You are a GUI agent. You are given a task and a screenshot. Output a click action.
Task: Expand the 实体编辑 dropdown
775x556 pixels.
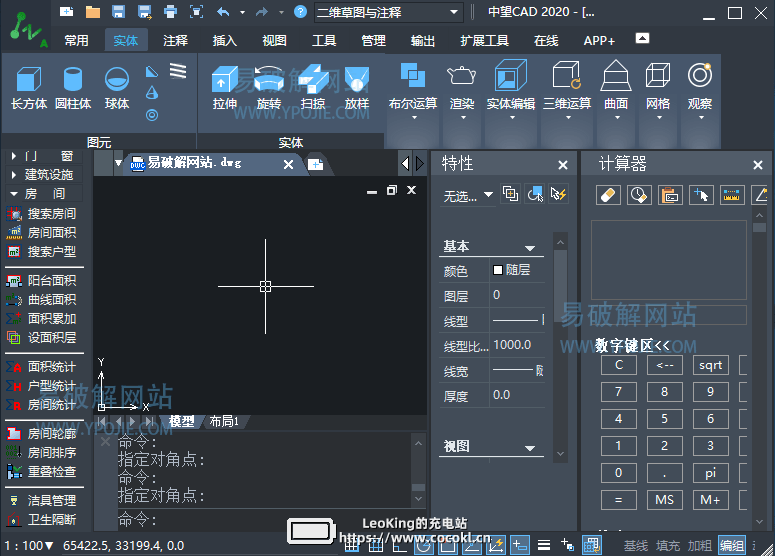tap(511, 118)
